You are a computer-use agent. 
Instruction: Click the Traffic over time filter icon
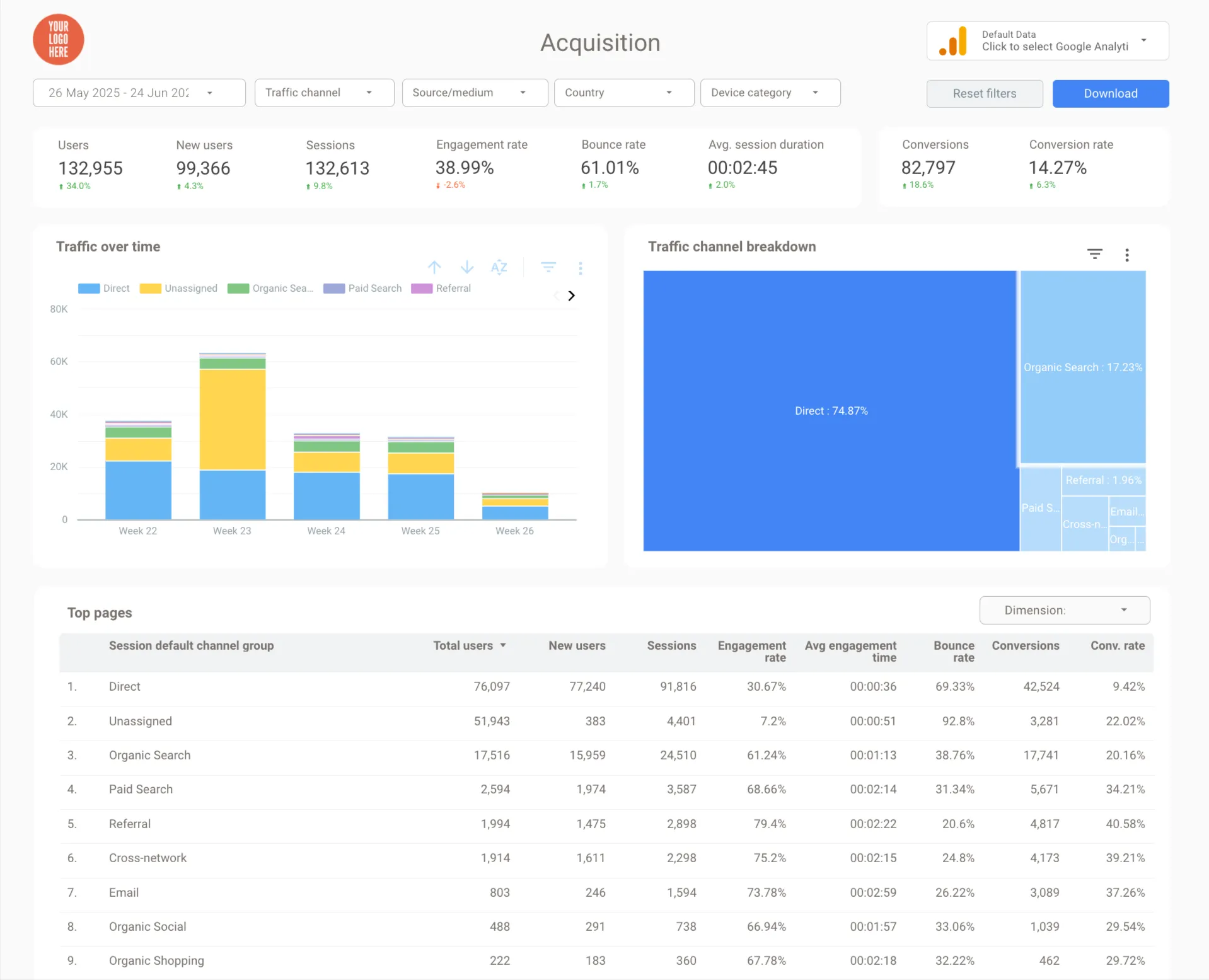pos(548,267)
